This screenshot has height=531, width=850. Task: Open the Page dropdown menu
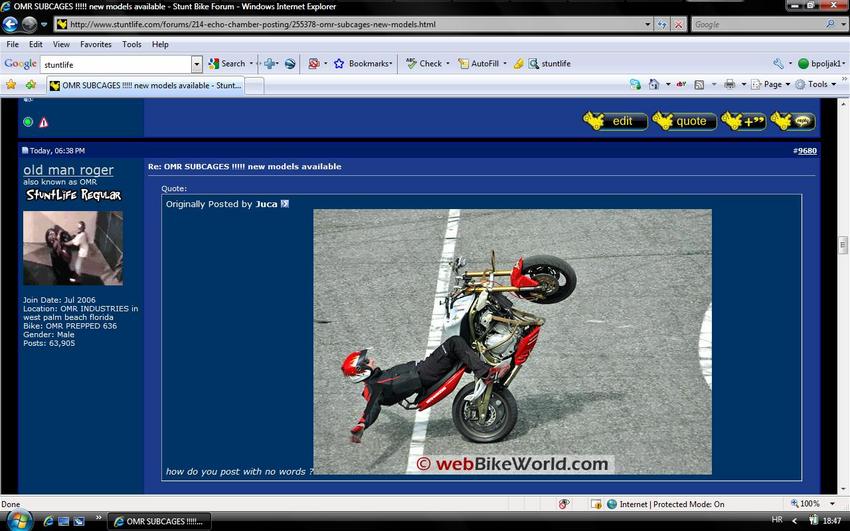[x=771, y=85]
